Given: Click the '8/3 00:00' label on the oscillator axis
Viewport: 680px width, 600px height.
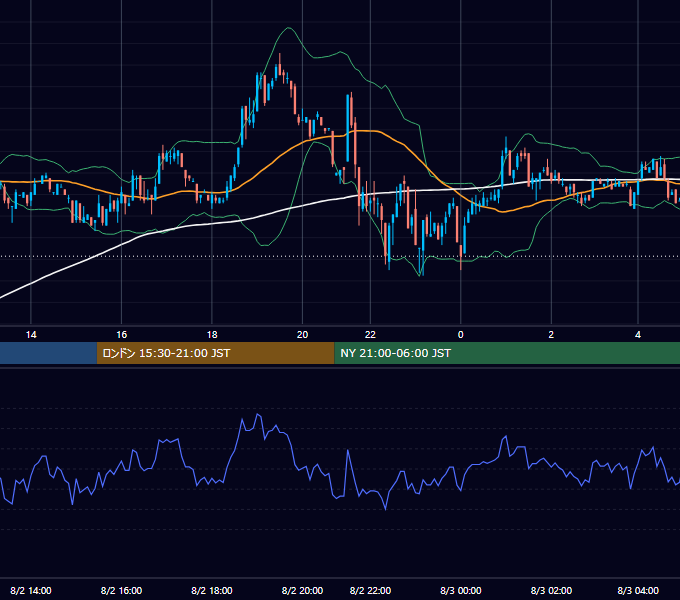Looking at the screenshot, I should click(461, 590).
